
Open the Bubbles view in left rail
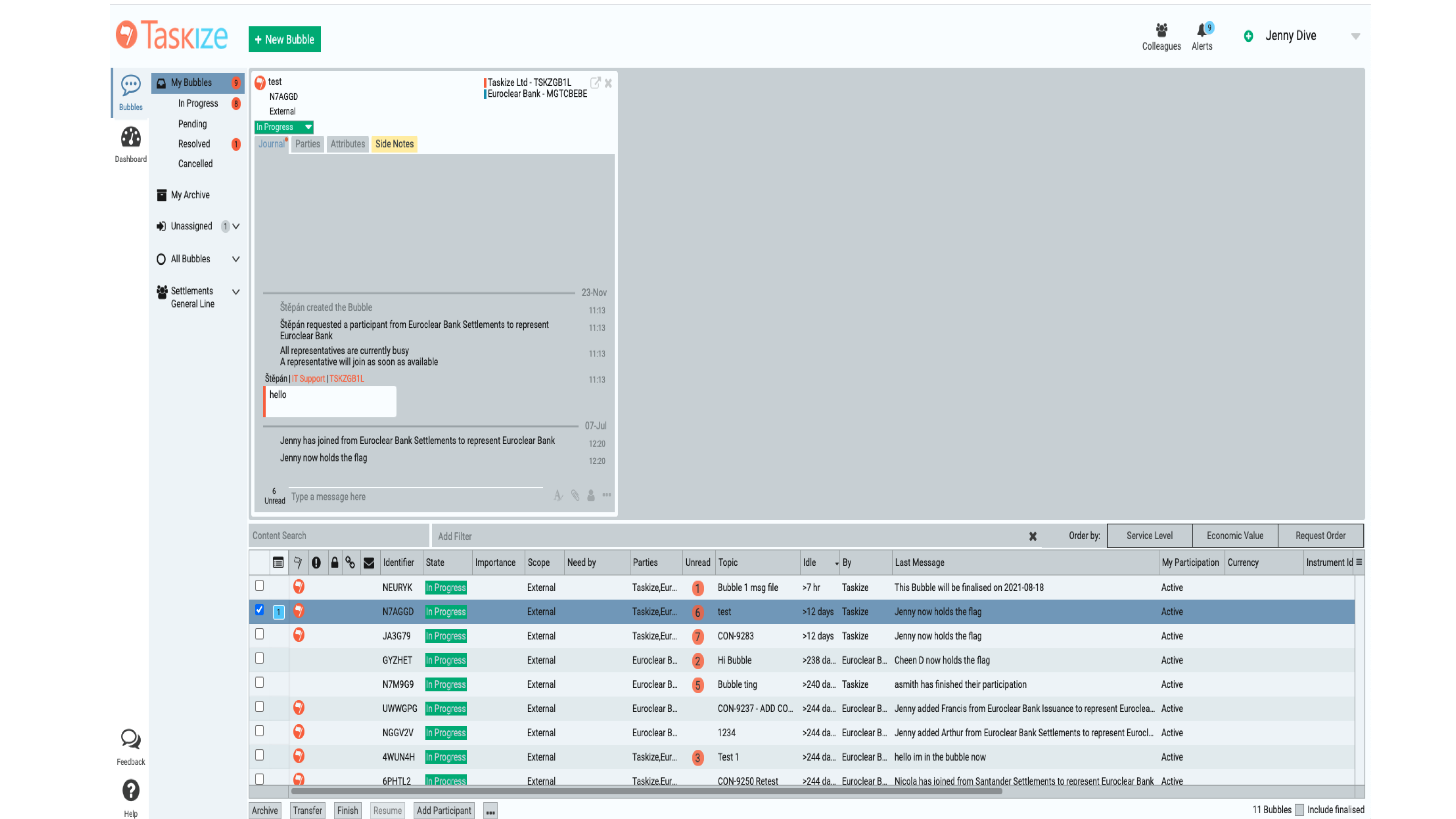click(130, 93)
